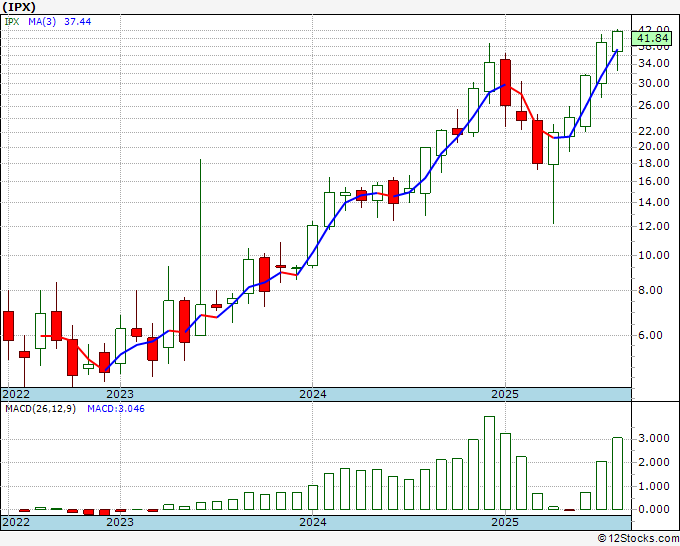Click 2022 on the MACD timeline
The image size is (680, 546).
pyautogui.click(x=16, y=522)
